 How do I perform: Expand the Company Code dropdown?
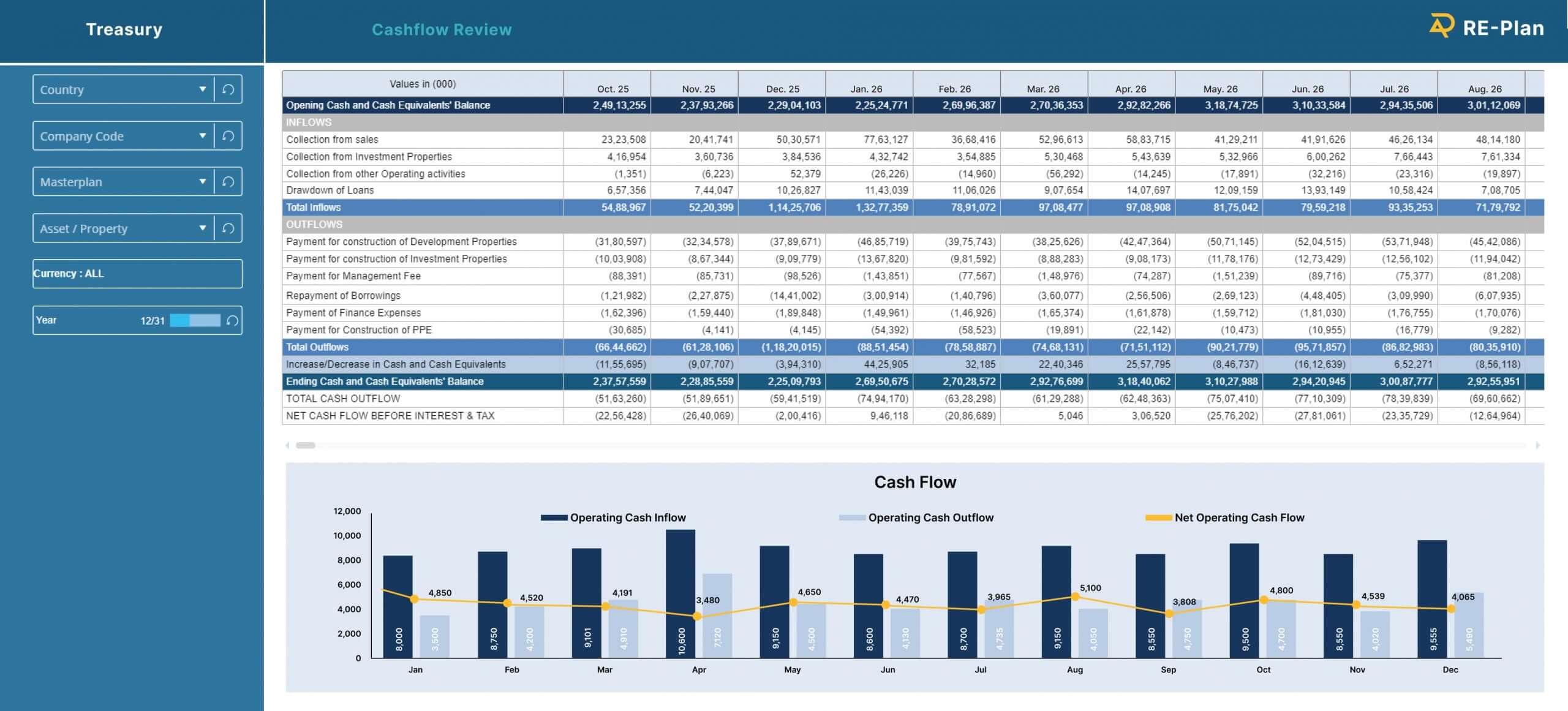tap(202, 136)
